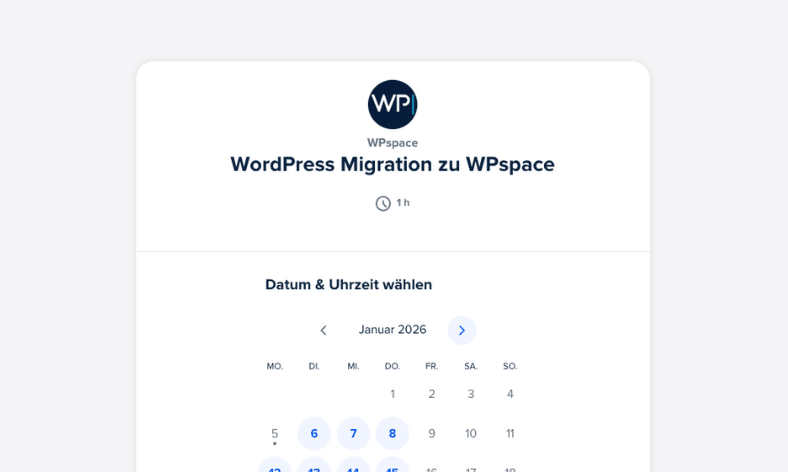Select January 8 in calendar

392,433
